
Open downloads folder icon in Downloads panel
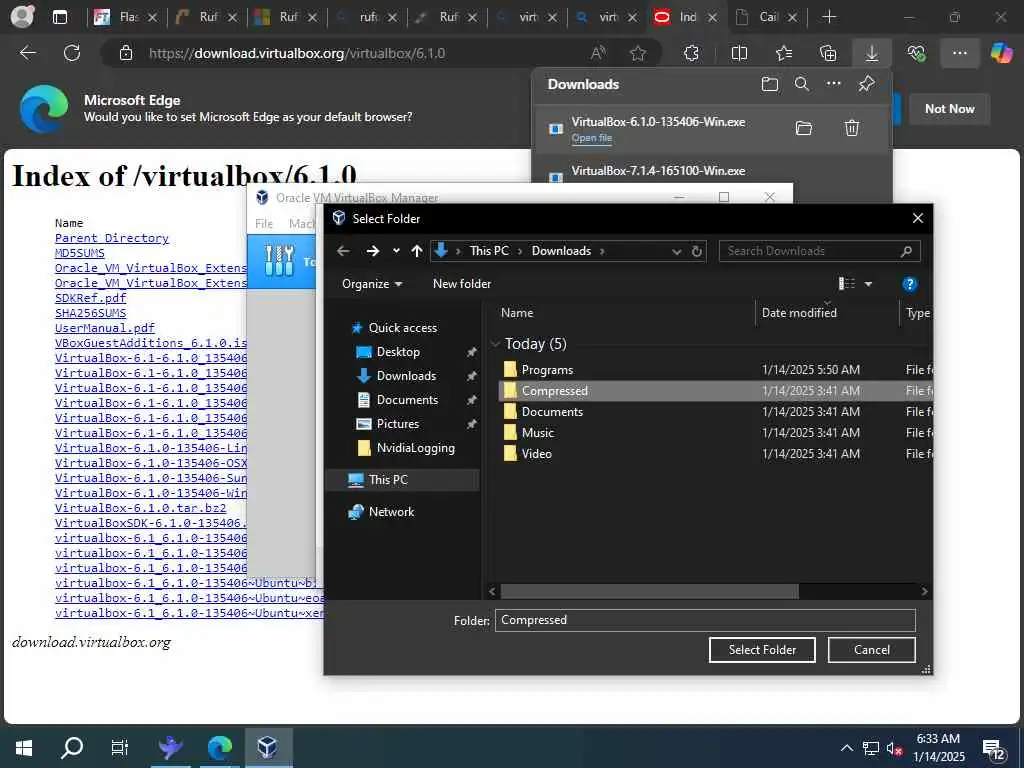click(770, 84)
